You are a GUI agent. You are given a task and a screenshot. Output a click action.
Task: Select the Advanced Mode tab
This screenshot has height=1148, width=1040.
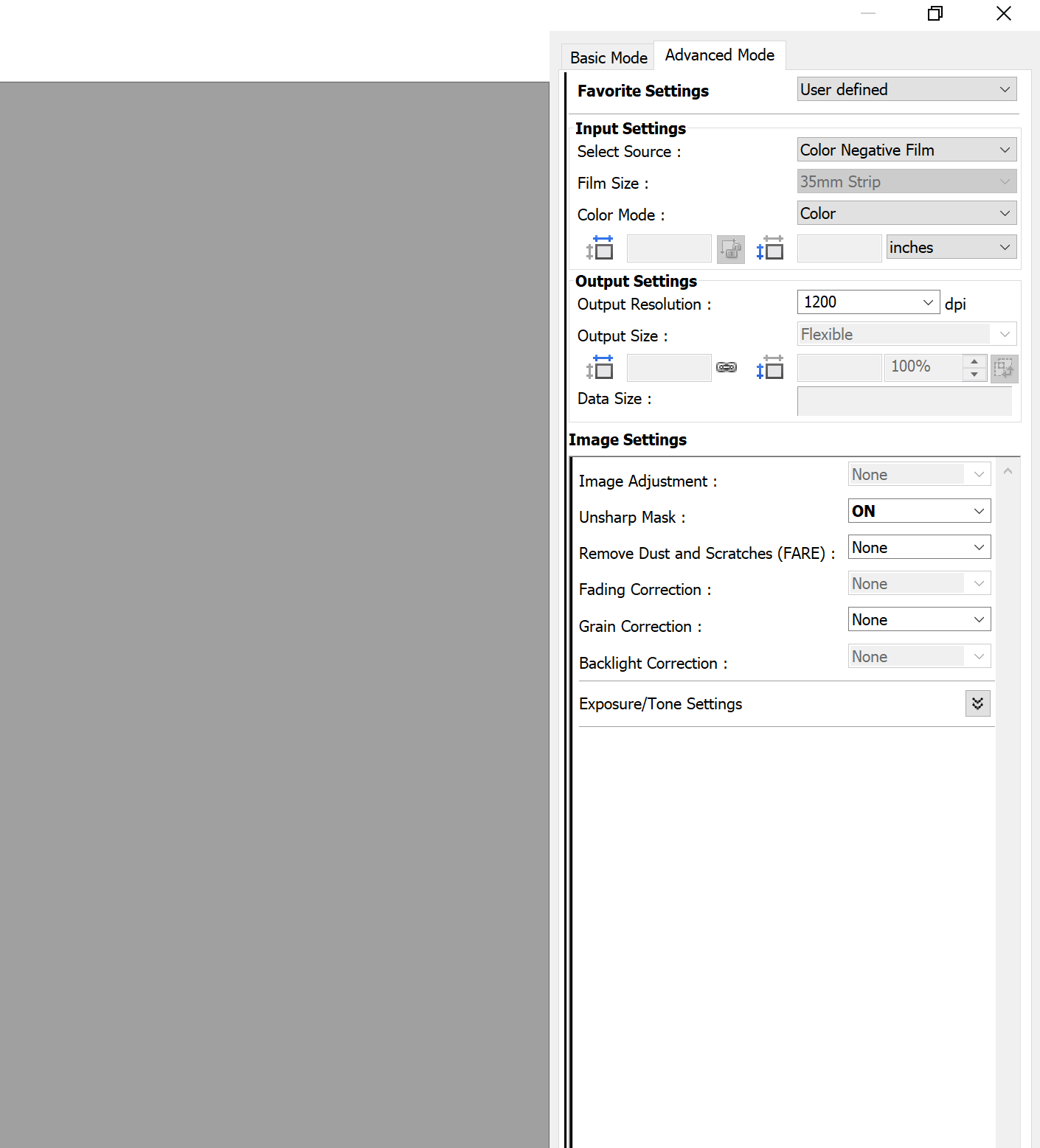[x=720, y=55]
